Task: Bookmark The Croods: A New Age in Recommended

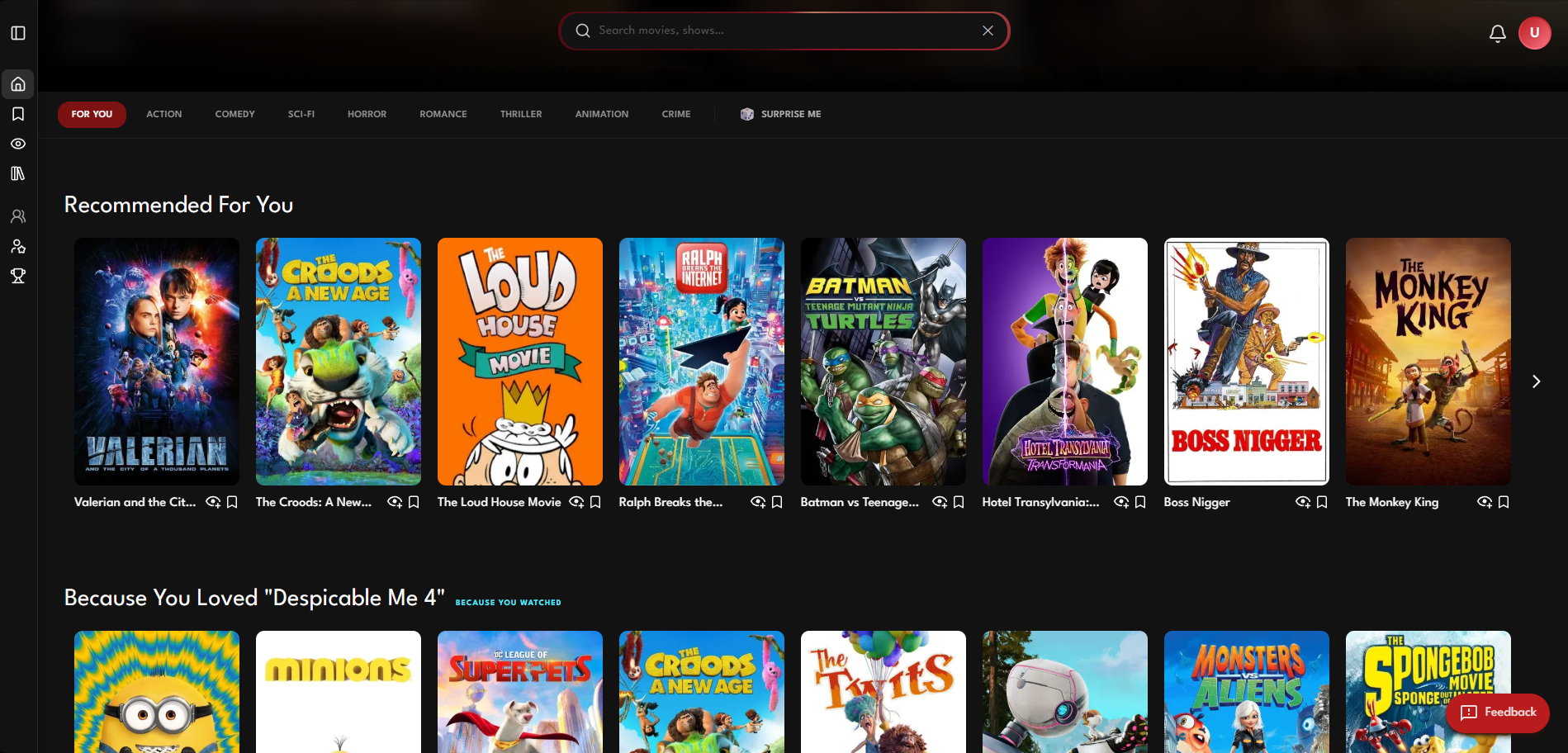Action: tap(414, 502)
